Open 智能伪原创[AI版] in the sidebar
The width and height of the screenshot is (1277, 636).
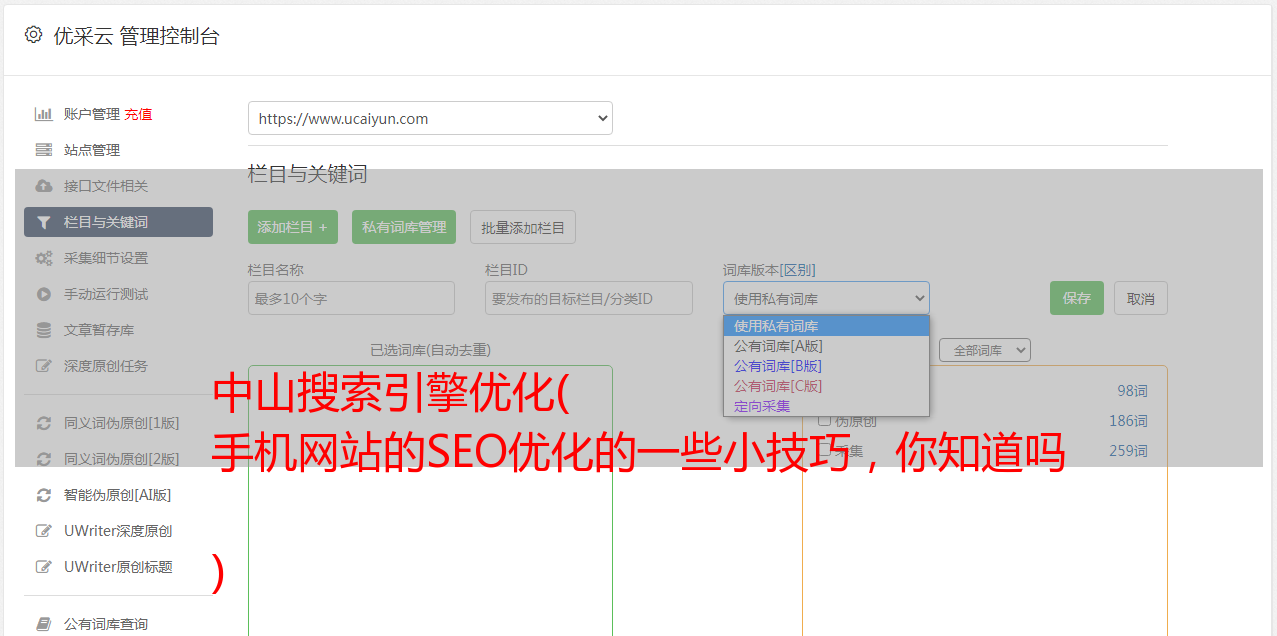pos(118,495)
